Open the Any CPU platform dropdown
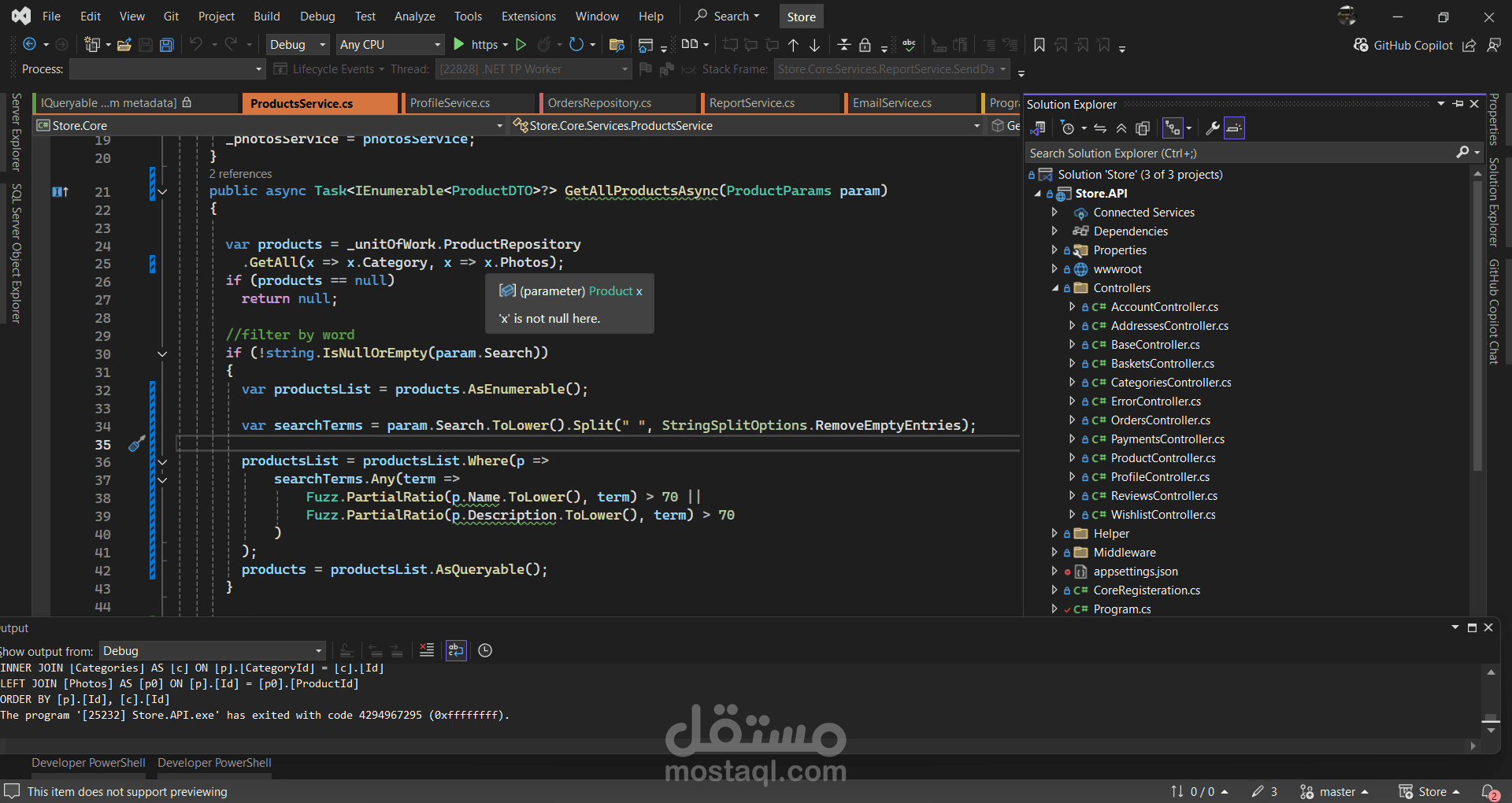The image size is (1512, 803). point(391,45)
